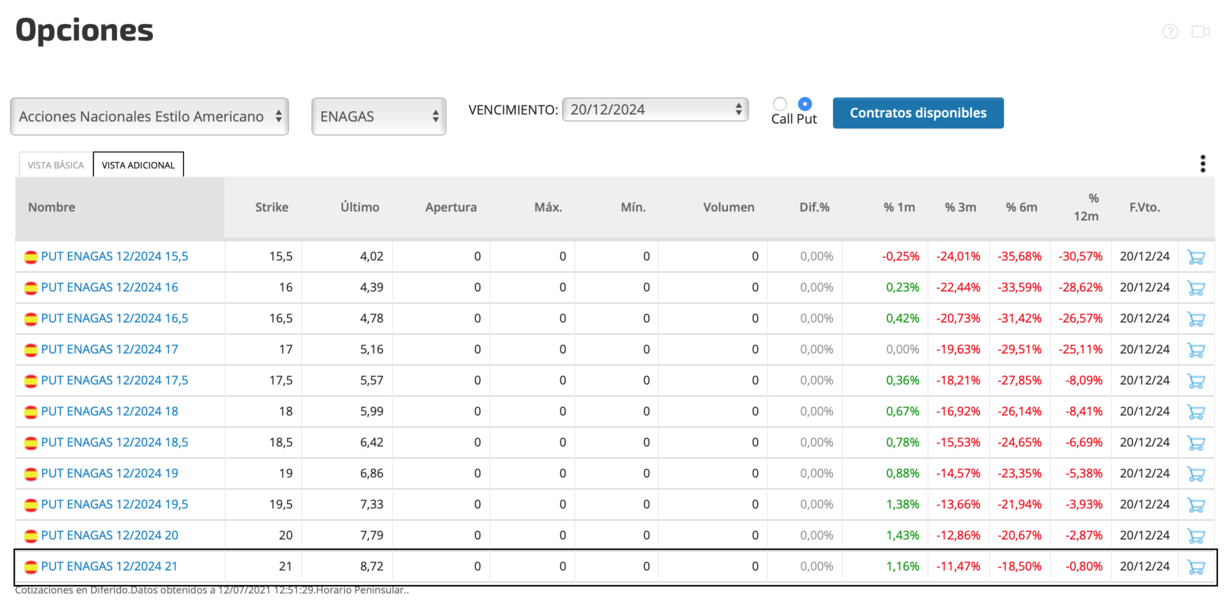Add PUT ENAGAS 12/2024 18 to cart
Viewport: 1230px width, 610px height.
(x=1195, y=411)
